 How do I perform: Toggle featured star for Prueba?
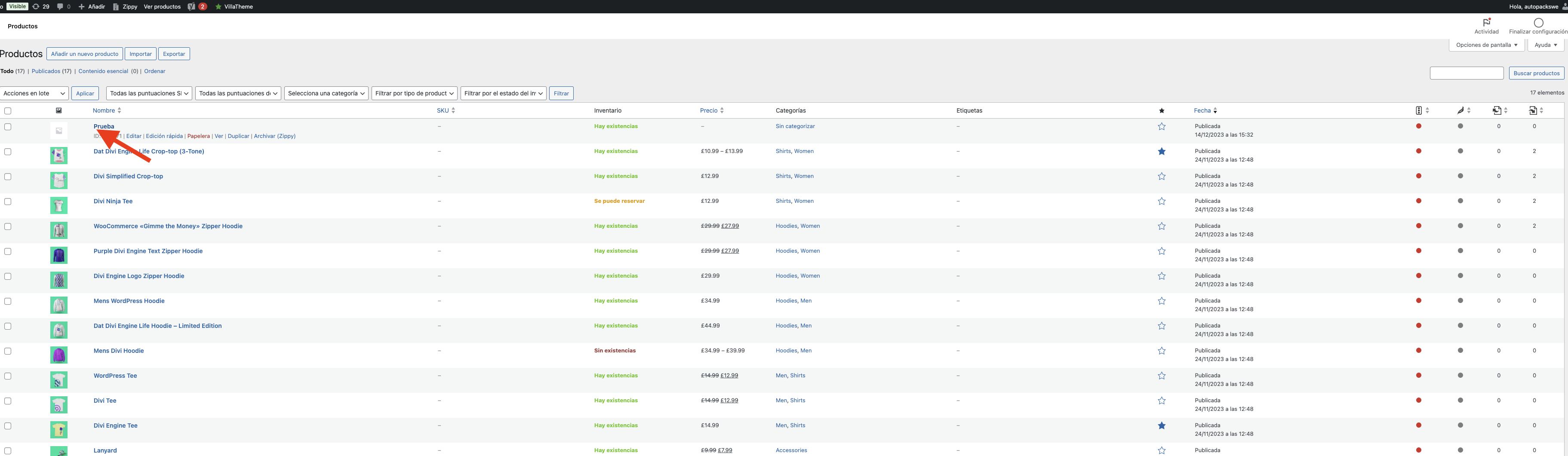[x=1162, y=126]
